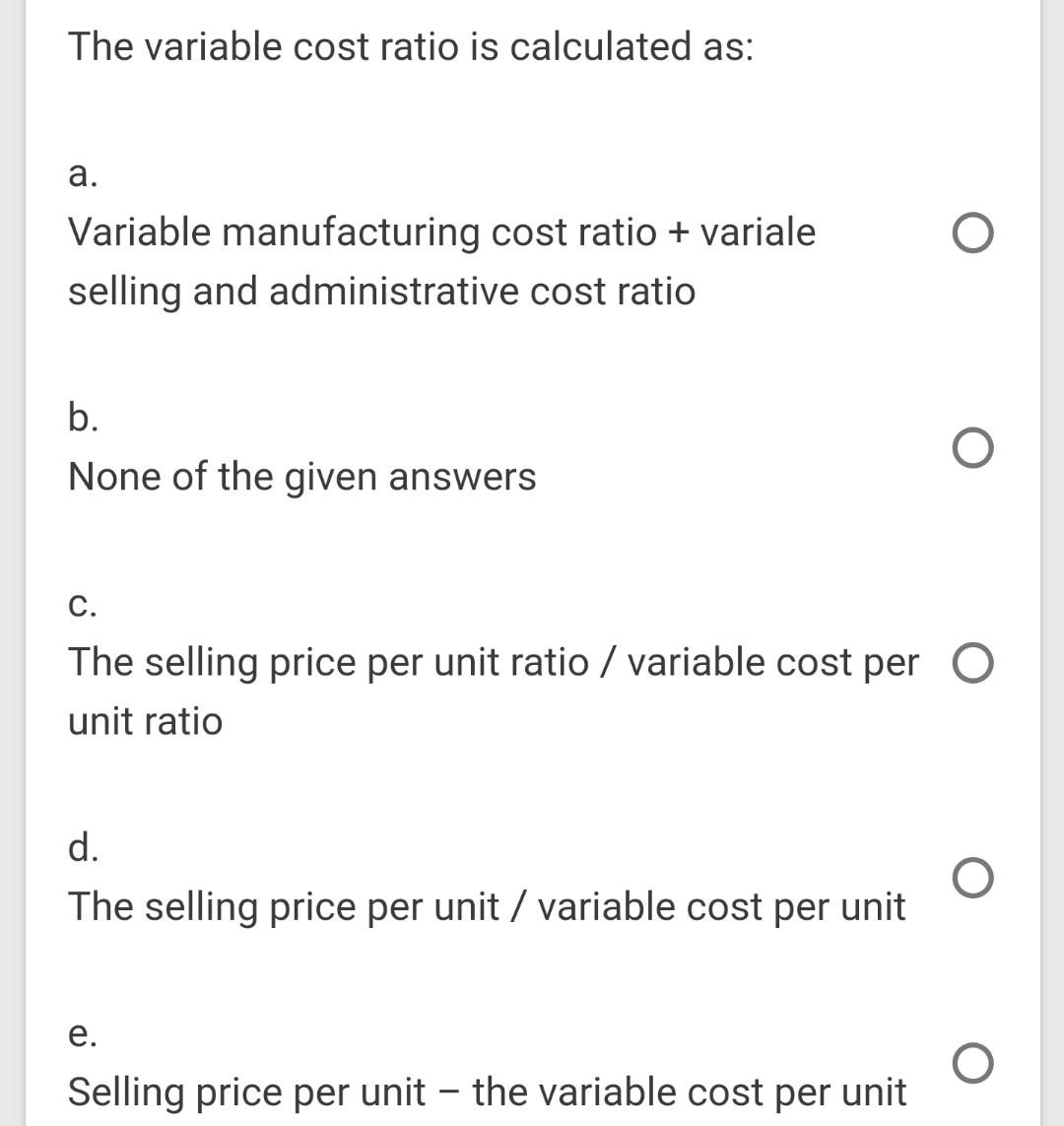The height and width of the screenshot is (1126, 1064).
Task: Select radio button for option c
Action: pos(973,663)
